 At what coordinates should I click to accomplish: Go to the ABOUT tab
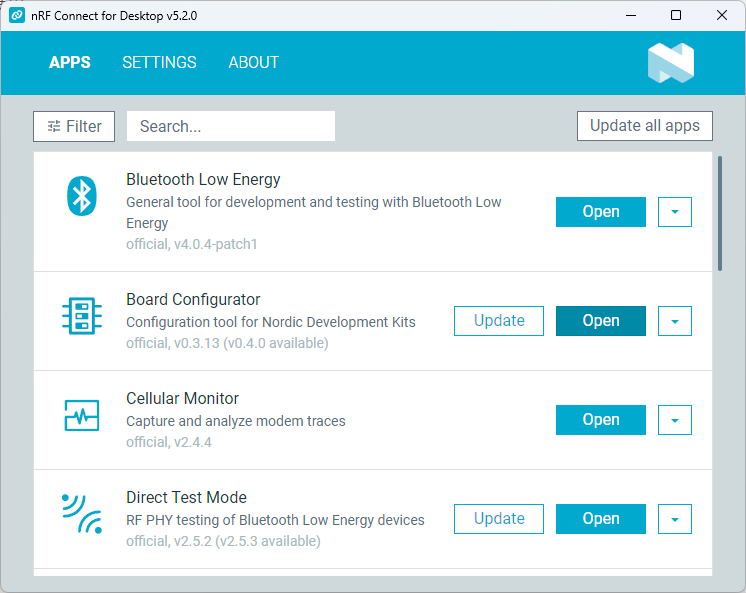[254, 62]
